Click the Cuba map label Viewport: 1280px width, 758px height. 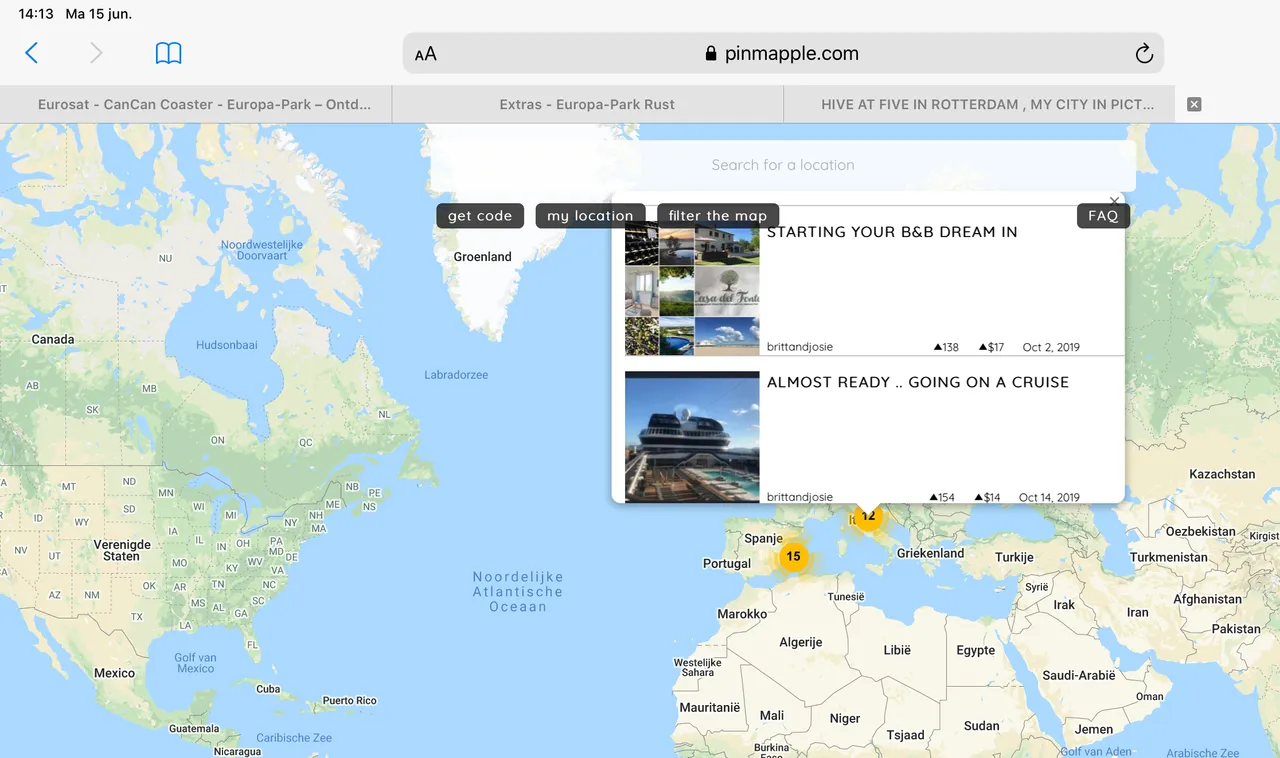tap(268, 689)
